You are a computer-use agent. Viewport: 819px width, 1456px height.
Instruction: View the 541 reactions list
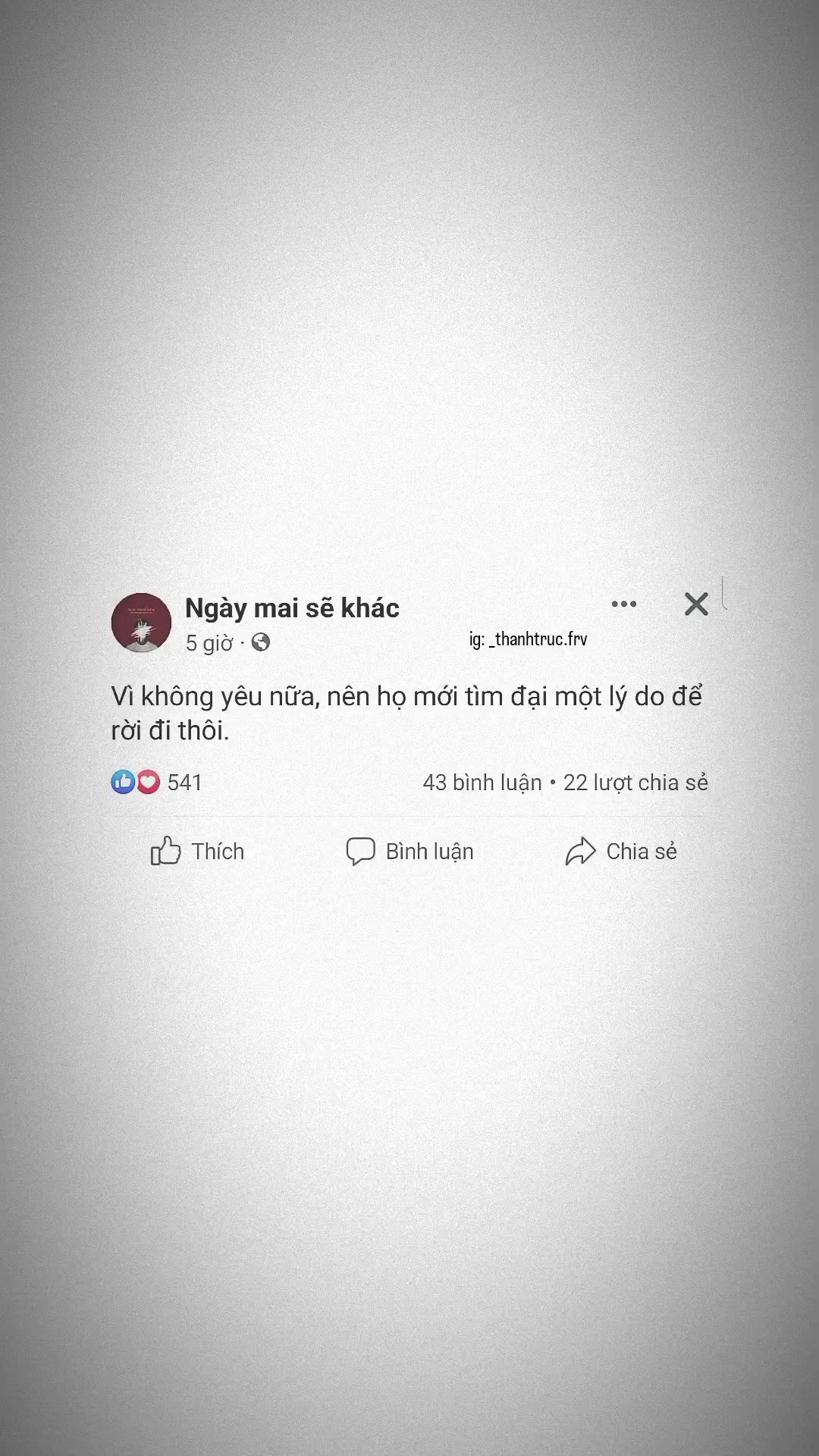184,783
